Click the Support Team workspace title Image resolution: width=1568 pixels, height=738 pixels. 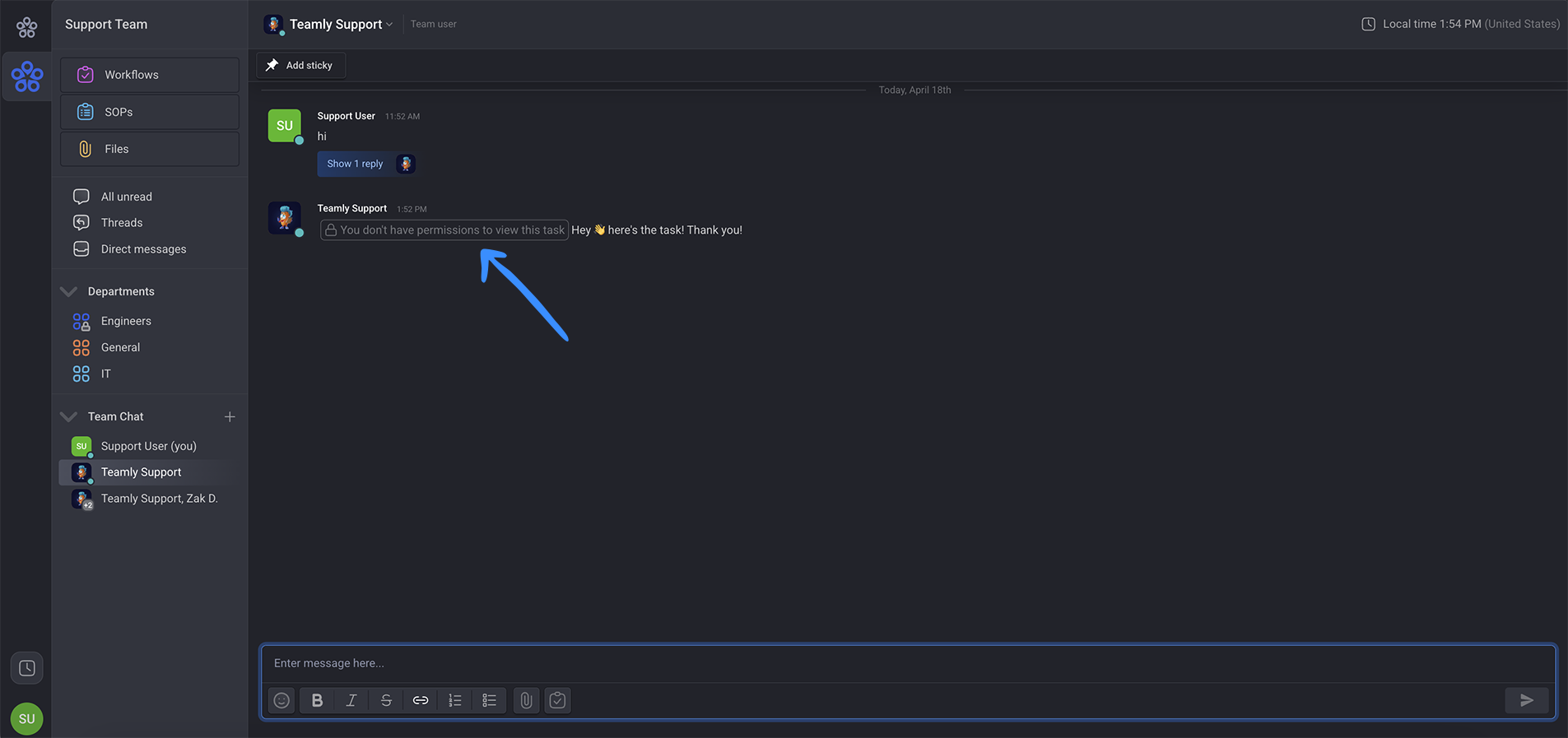click(106, 25)
